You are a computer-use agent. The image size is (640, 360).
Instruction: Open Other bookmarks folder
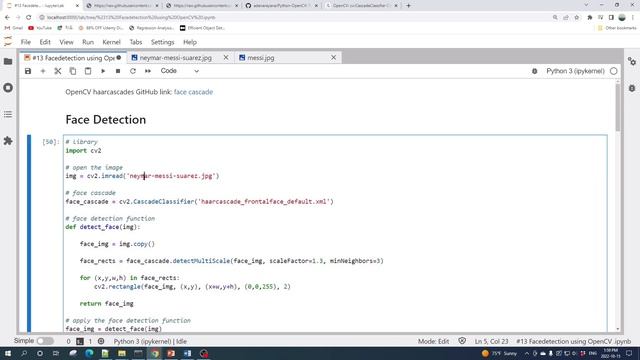[x=617, y=28]
